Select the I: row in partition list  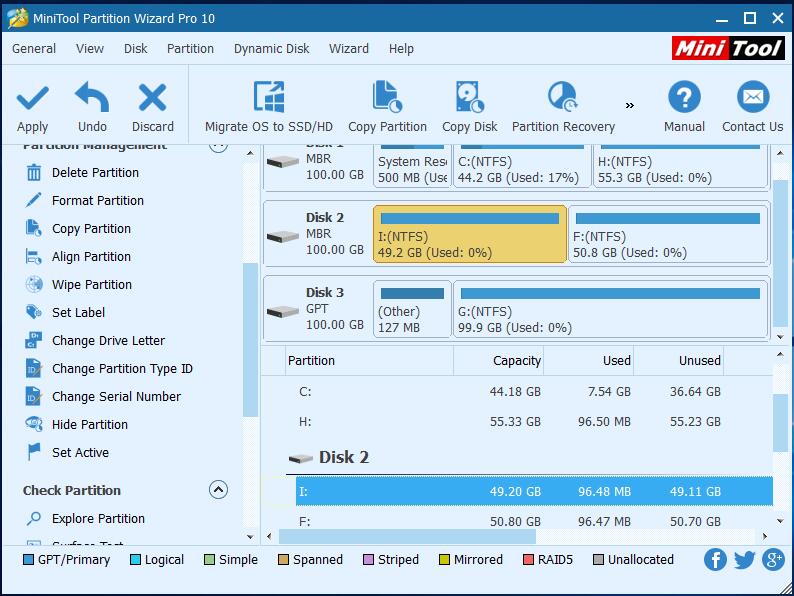point(534,491)
